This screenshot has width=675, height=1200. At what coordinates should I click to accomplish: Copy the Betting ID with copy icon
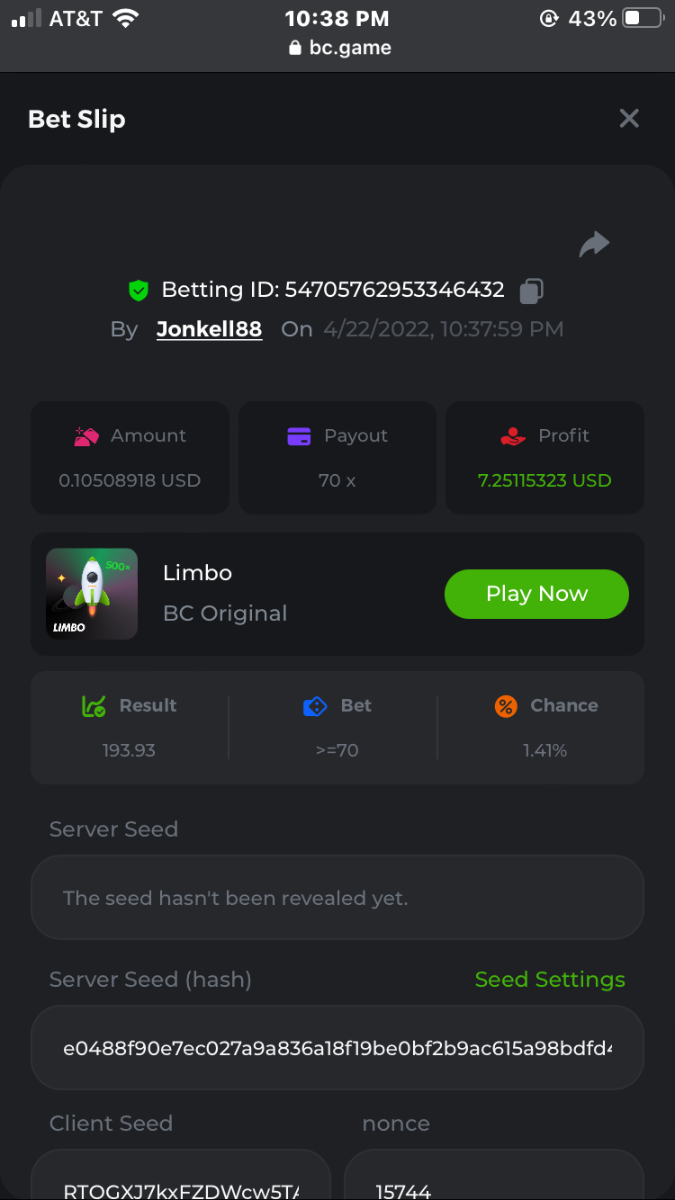click(532, 291)
